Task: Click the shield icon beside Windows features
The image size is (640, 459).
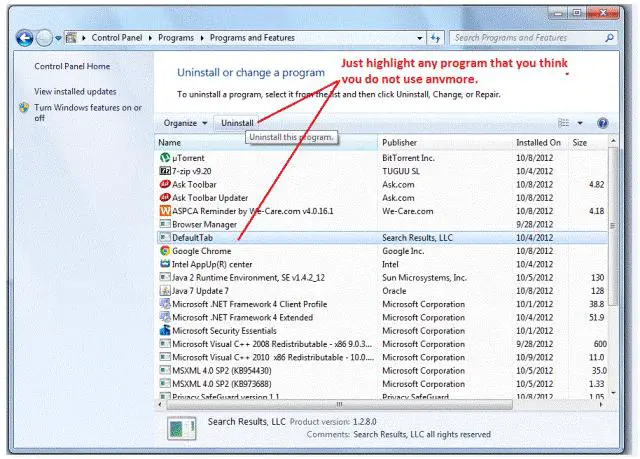Action: 24,108
